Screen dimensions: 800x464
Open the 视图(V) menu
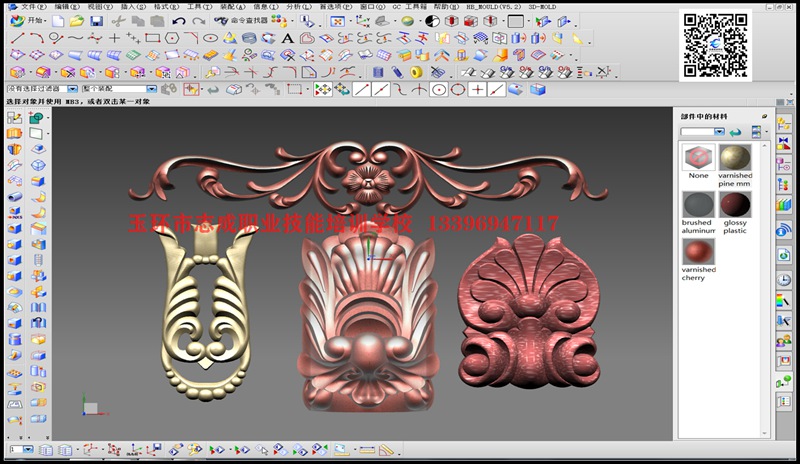pos(100,7)
